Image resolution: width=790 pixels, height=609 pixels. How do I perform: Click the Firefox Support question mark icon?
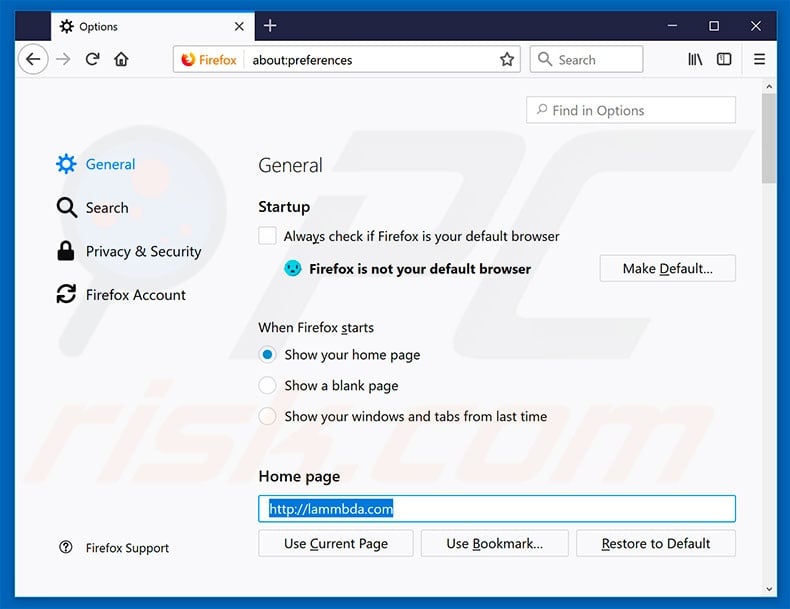click(65, 547)
